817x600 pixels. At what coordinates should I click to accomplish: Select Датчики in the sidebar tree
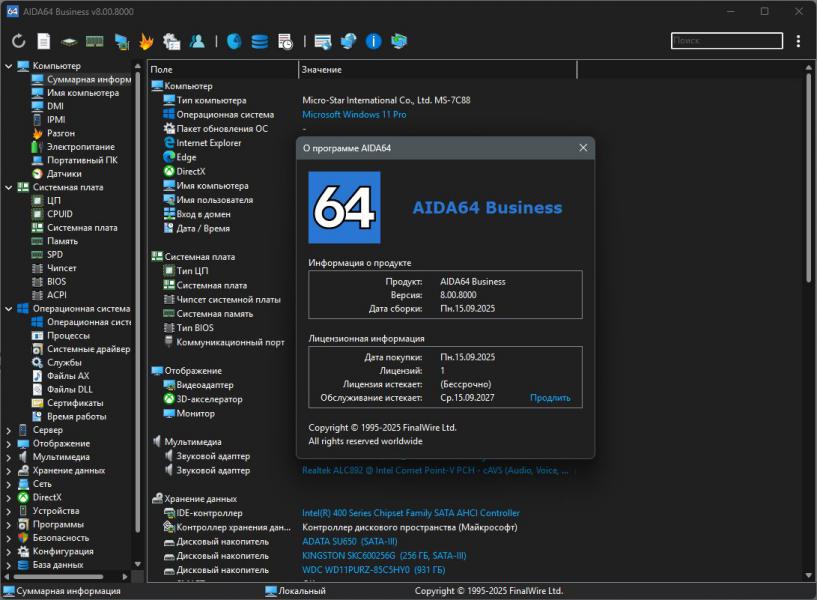coord(64,173)
